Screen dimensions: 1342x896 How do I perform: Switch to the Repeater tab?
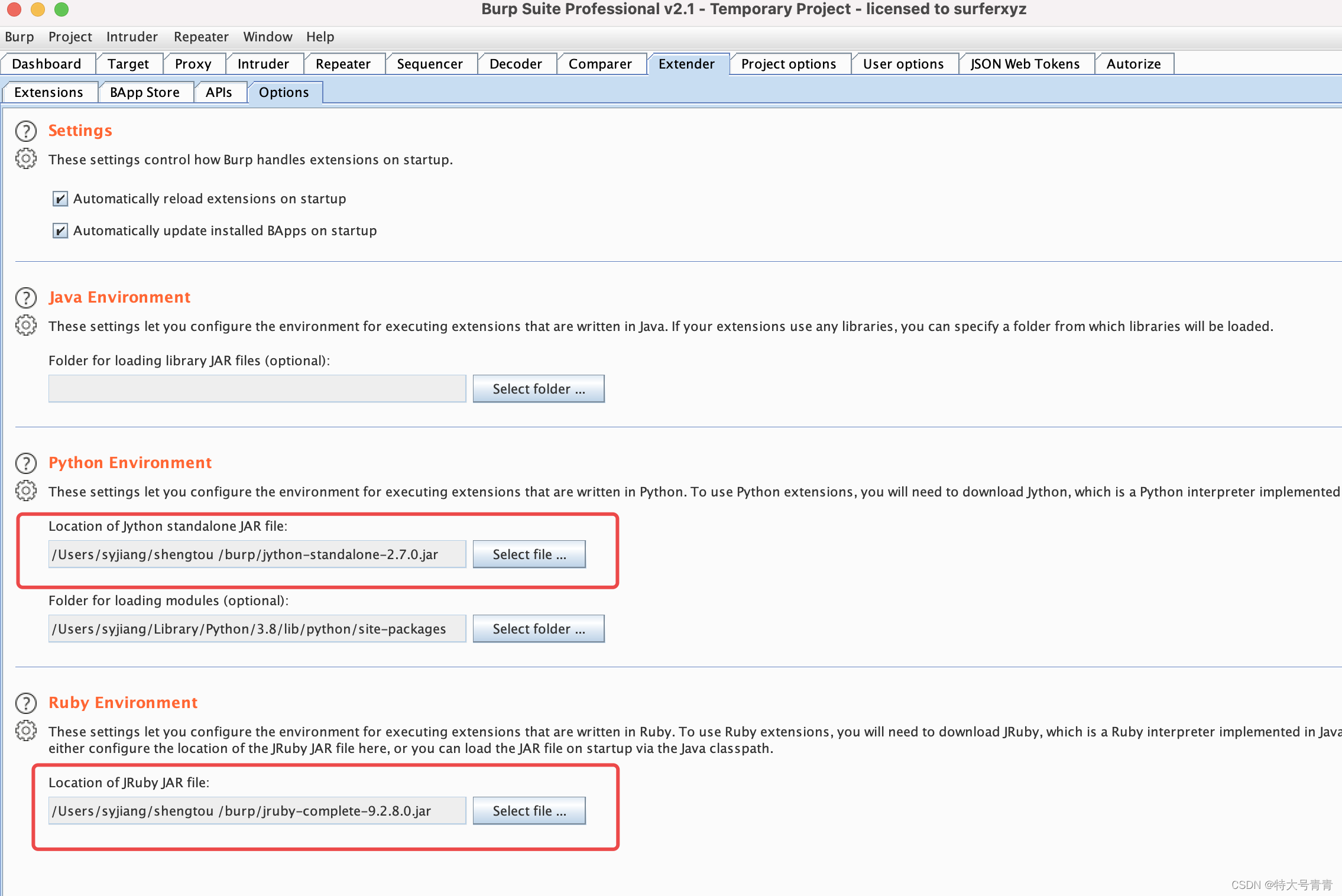(x=343, y=64)
